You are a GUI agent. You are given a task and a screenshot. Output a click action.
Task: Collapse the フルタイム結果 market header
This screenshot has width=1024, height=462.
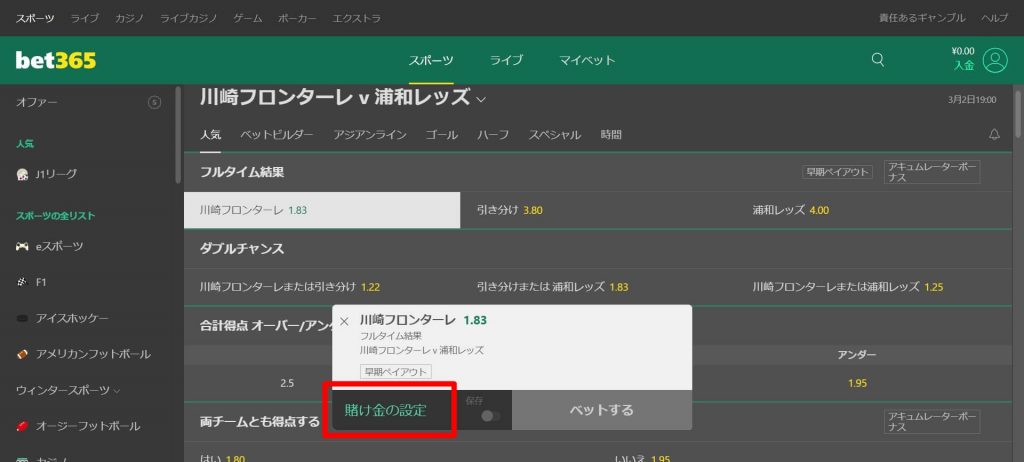click(x=242, y=173)
